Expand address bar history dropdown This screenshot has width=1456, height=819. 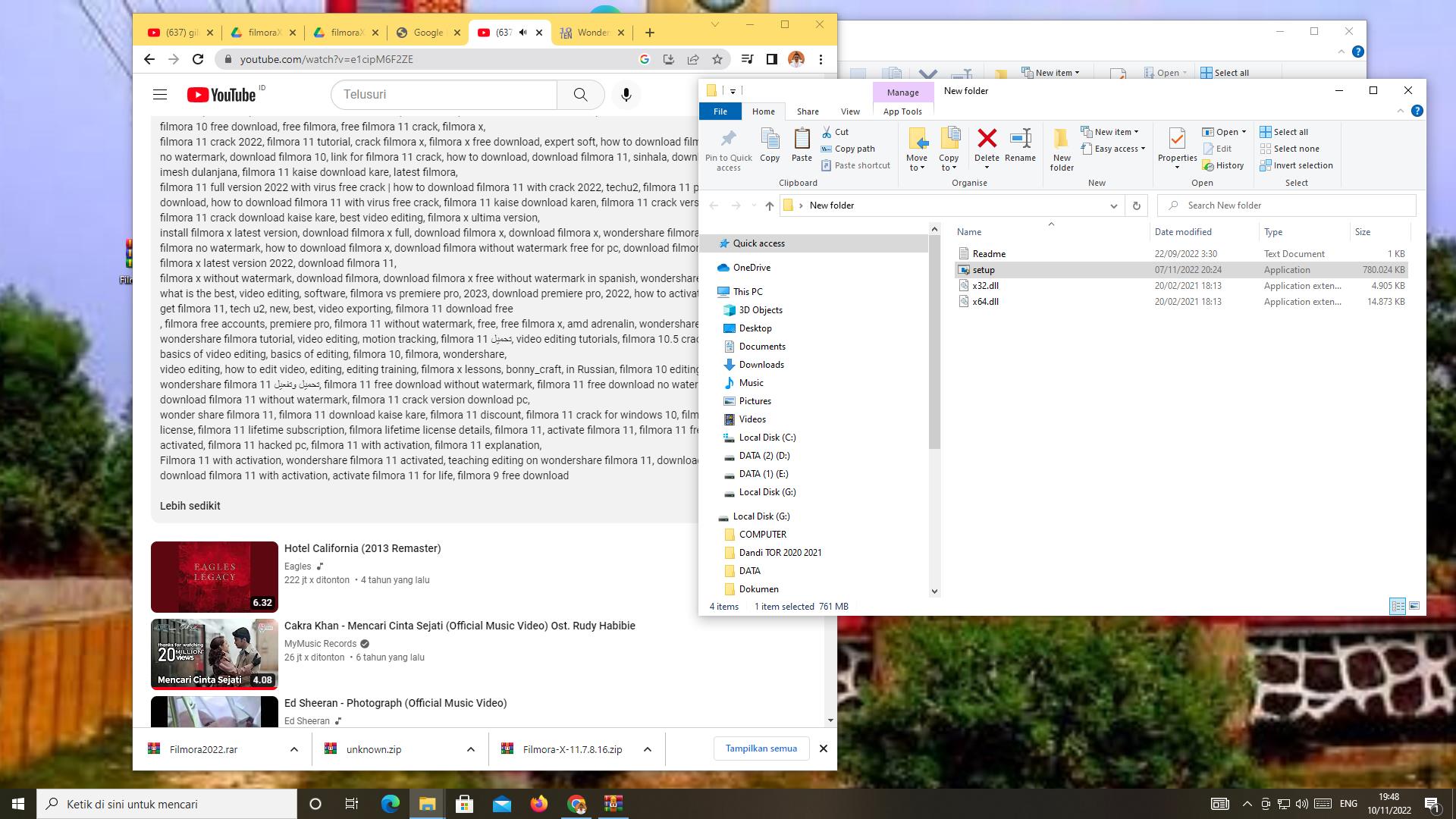pos(1113,206)
